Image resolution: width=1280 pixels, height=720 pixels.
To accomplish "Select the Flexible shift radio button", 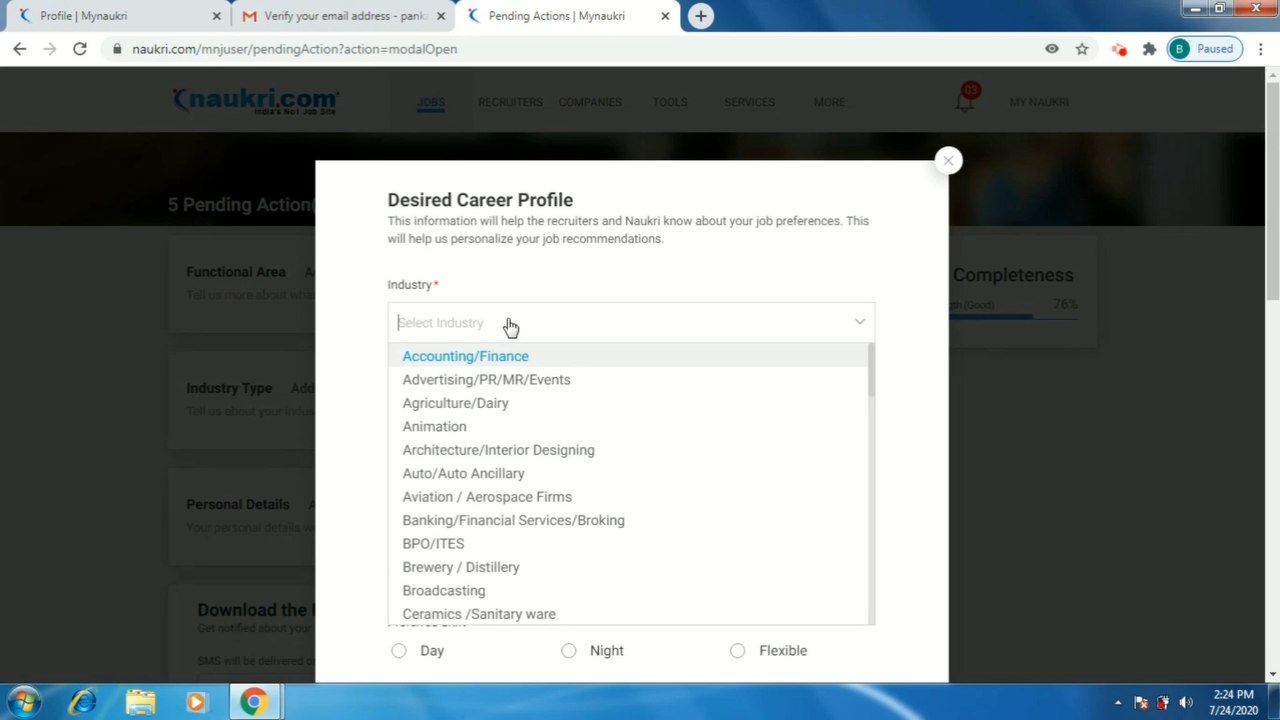I will click(738, 651).
